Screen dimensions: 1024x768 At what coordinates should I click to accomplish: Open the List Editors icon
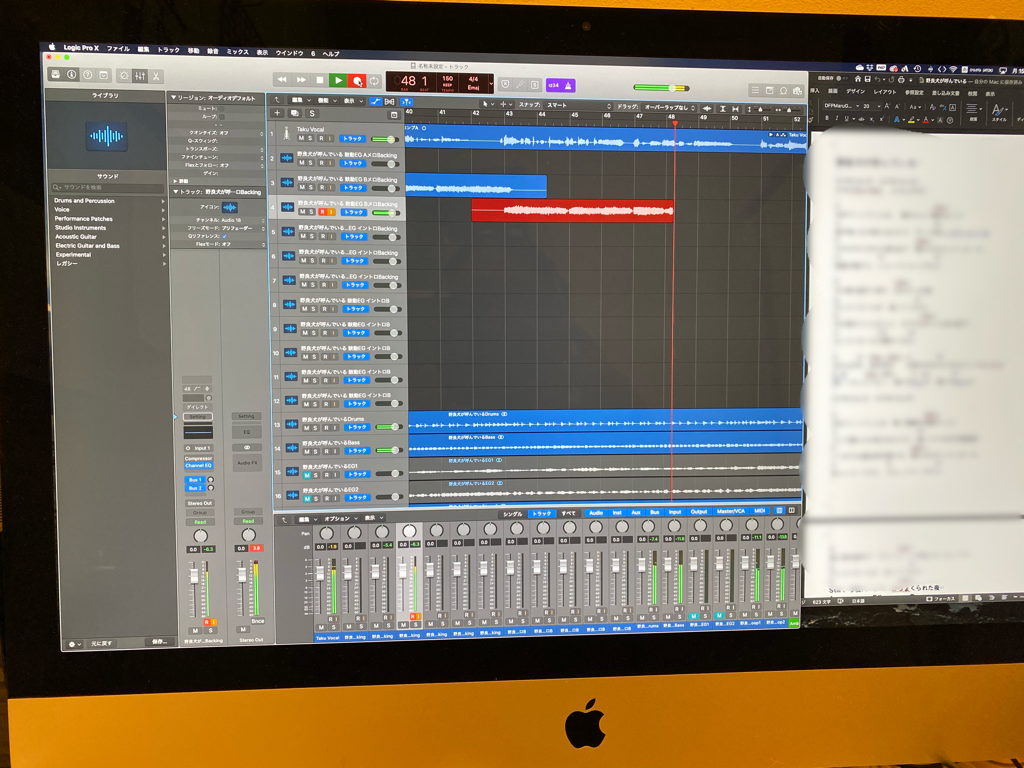click(x=755, y=90)
